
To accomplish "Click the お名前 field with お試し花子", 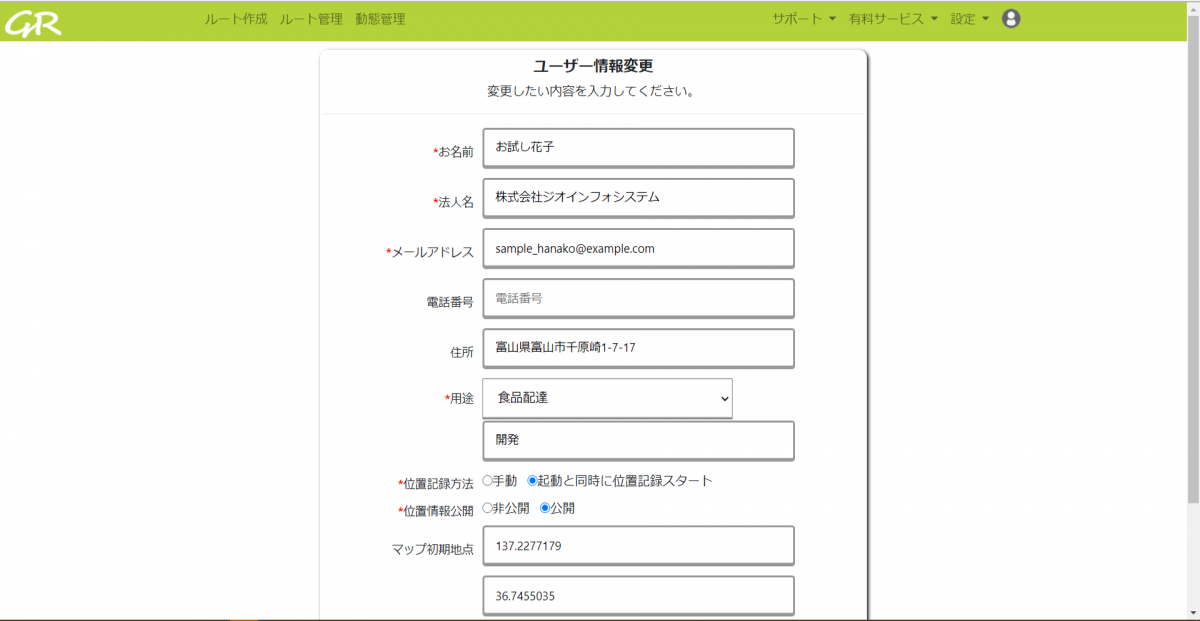I will coord(638,147).
